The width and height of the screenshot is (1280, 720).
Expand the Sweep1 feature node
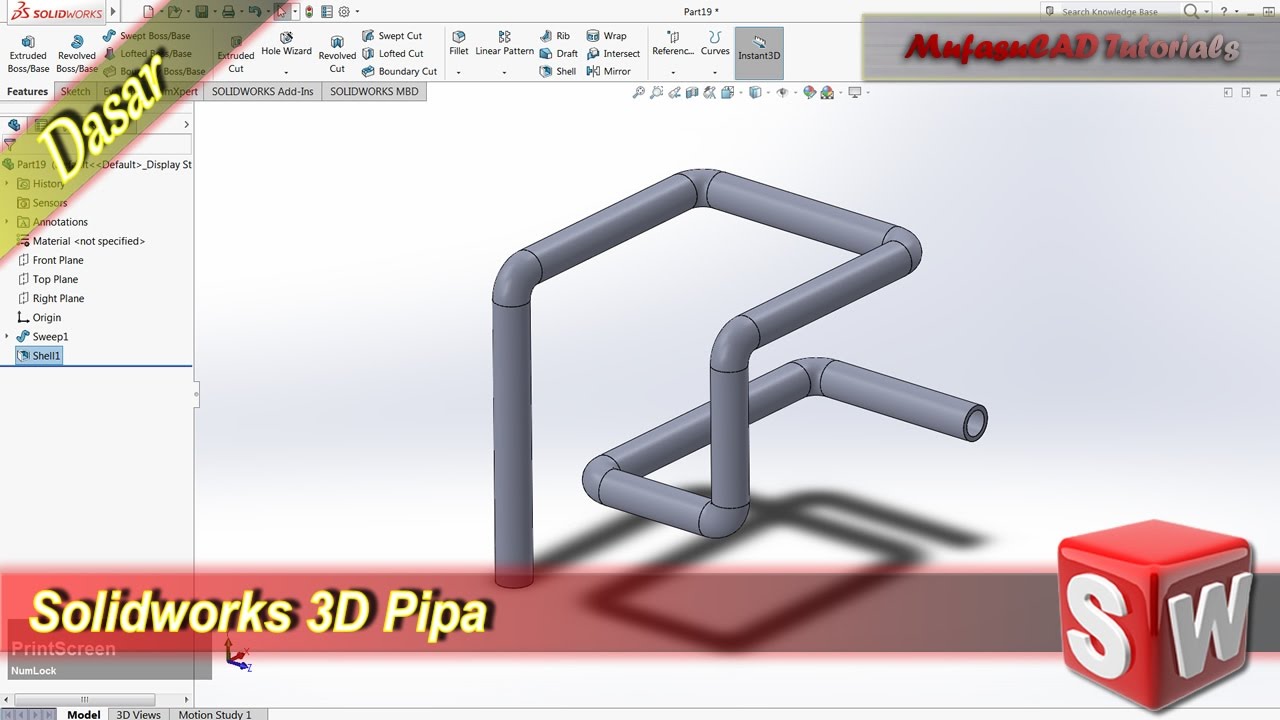click(x=7, y=336)
